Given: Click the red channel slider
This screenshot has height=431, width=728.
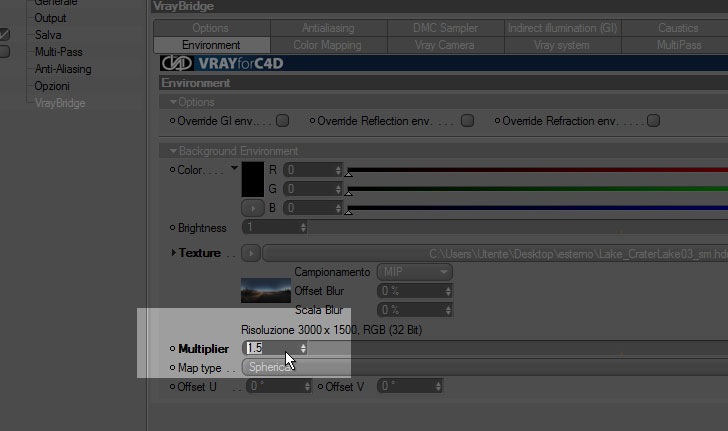Looking at the screenshot, I should (x=537, y=170).
